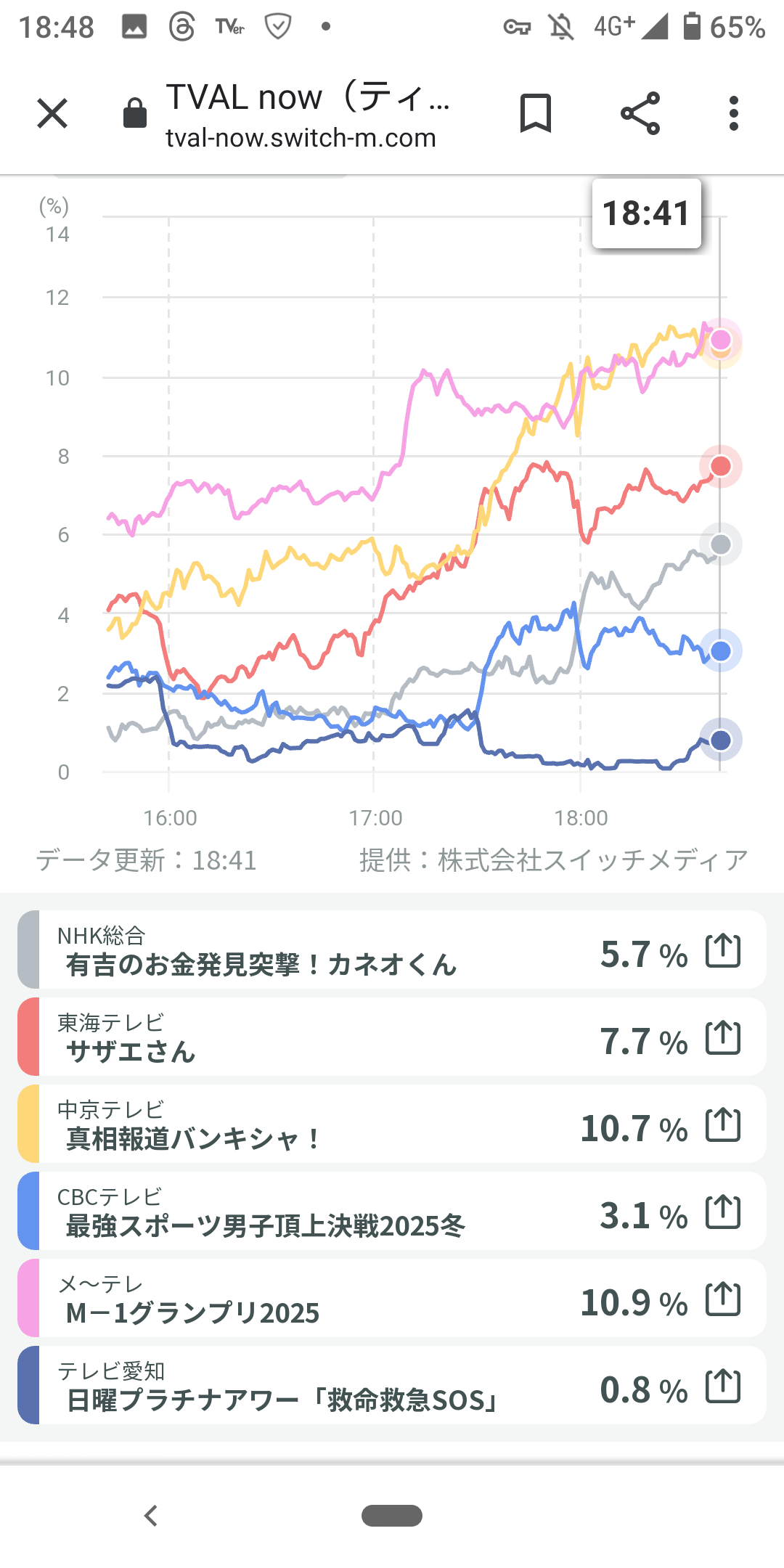Close the browser tab with X
The image size is (784, 1568).
tap(52, 114)
